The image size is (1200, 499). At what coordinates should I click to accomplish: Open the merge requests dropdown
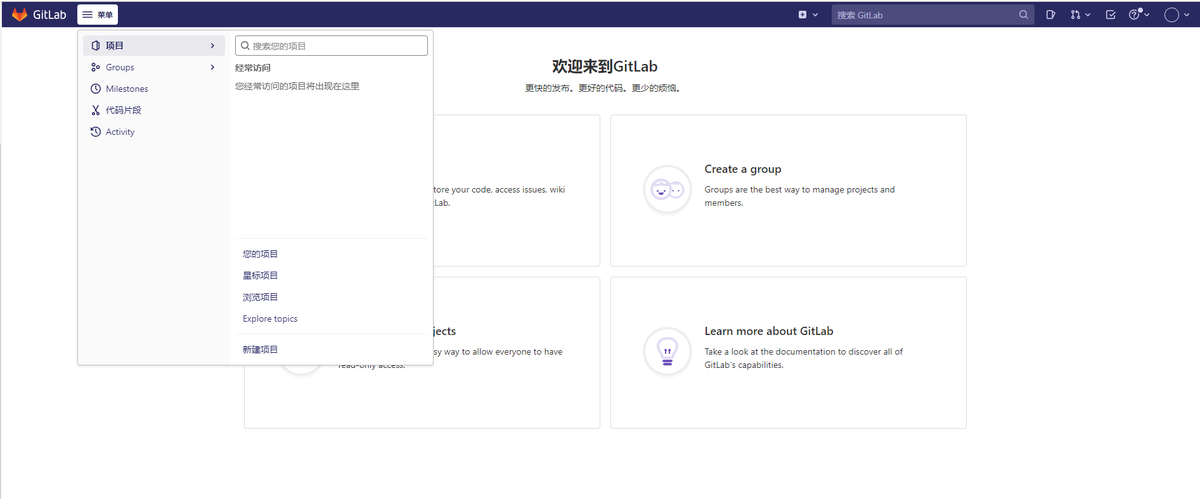[1080, 15]
